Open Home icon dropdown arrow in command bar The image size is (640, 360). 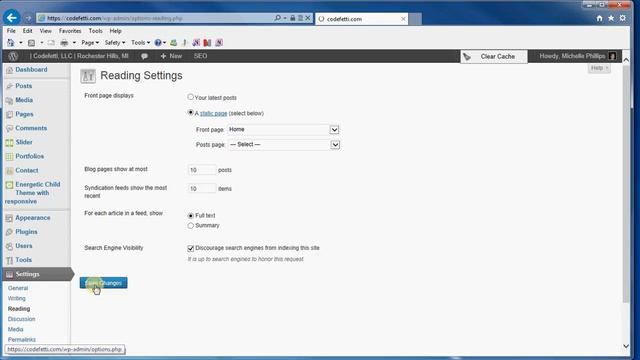(20, 42)
